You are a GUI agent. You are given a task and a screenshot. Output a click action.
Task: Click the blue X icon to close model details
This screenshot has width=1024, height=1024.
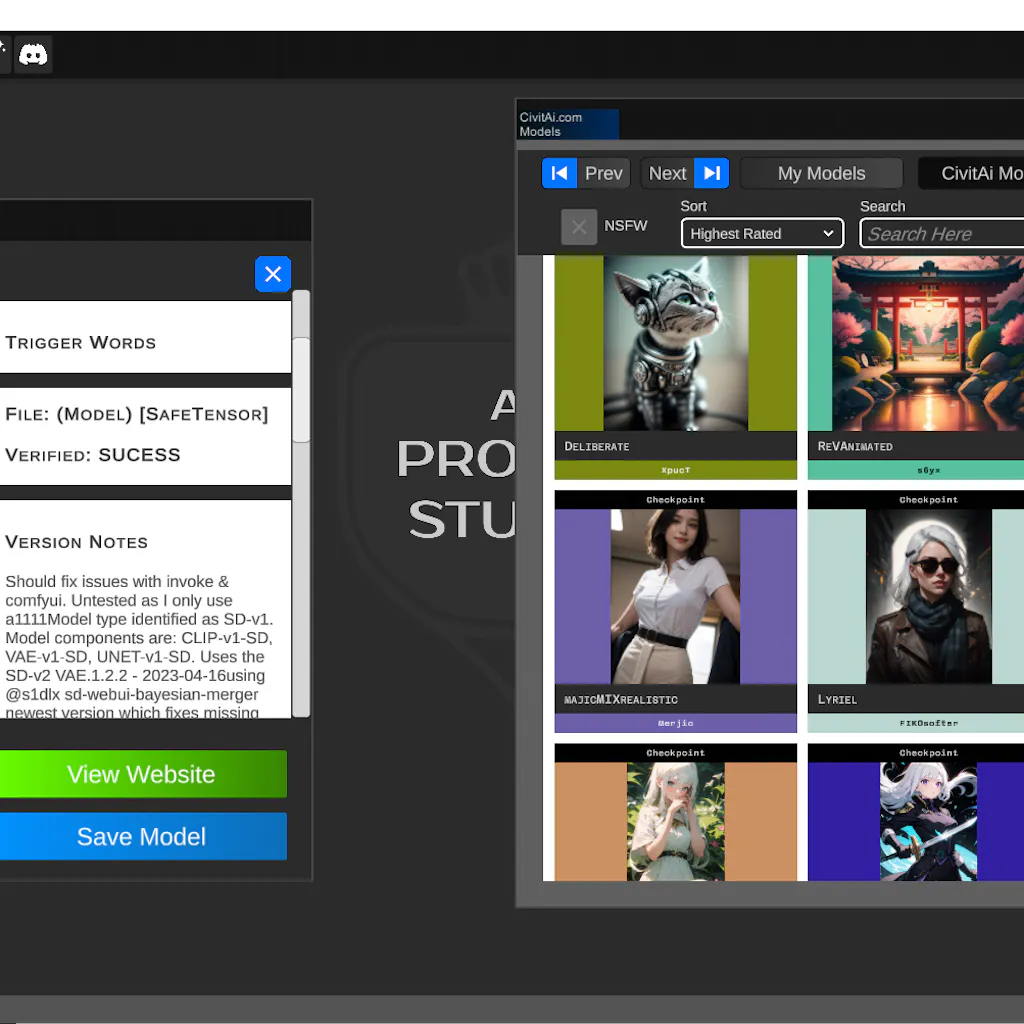tap(272, 273)
